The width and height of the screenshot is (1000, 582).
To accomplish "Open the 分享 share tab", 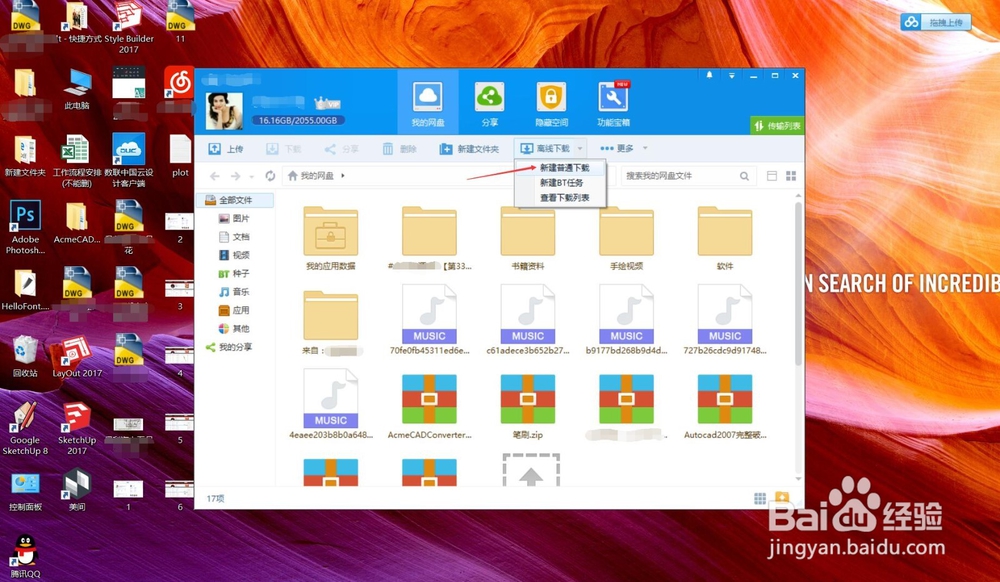I will coord(489,103).
